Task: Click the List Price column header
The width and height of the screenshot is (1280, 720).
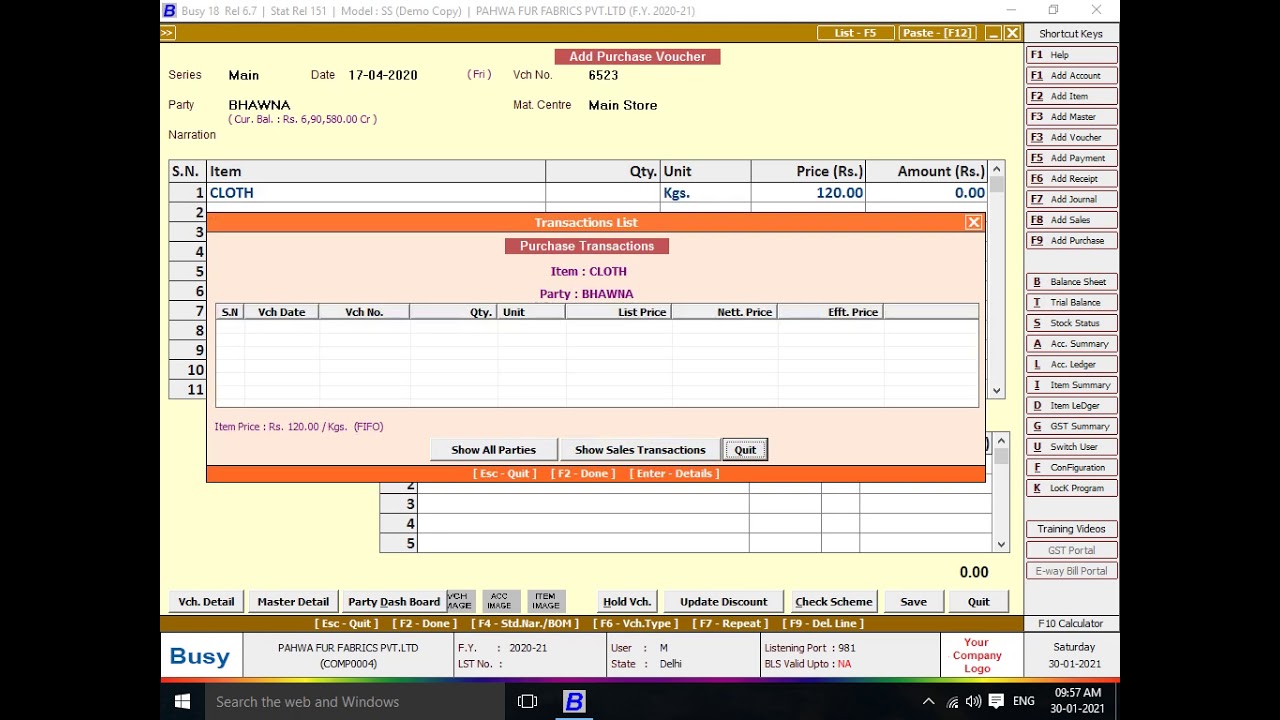Action: (618, 312)
